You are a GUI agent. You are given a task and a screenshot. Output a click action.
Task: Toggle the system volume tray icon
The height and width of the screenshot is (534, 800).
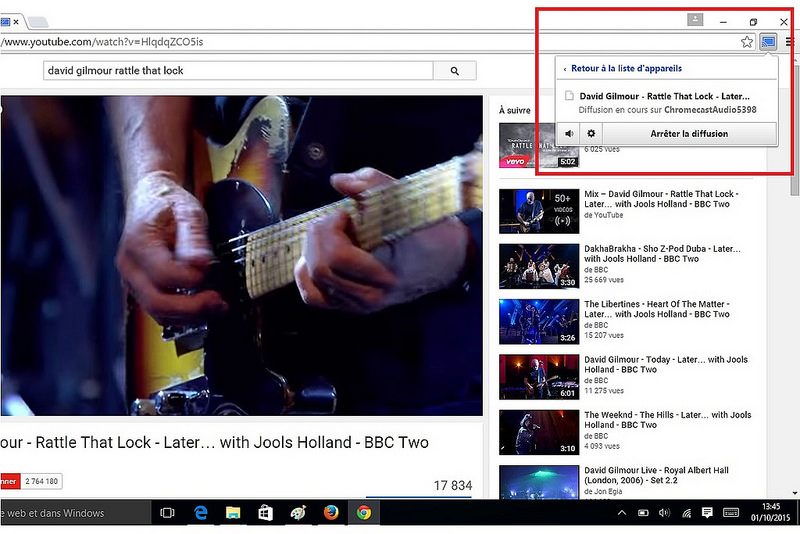tap(664, 513)
